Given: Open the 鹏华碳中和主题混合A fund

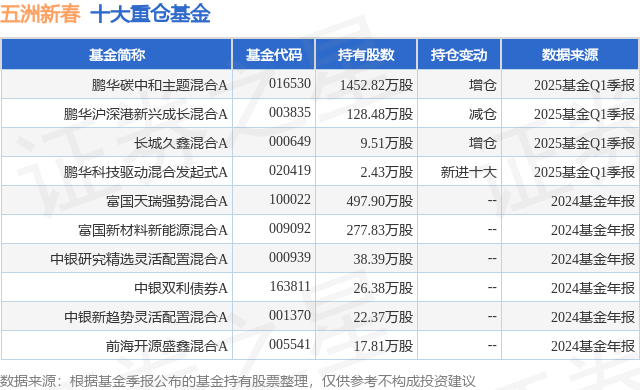Looking at the screenshot, I should (x=159, y=85).
